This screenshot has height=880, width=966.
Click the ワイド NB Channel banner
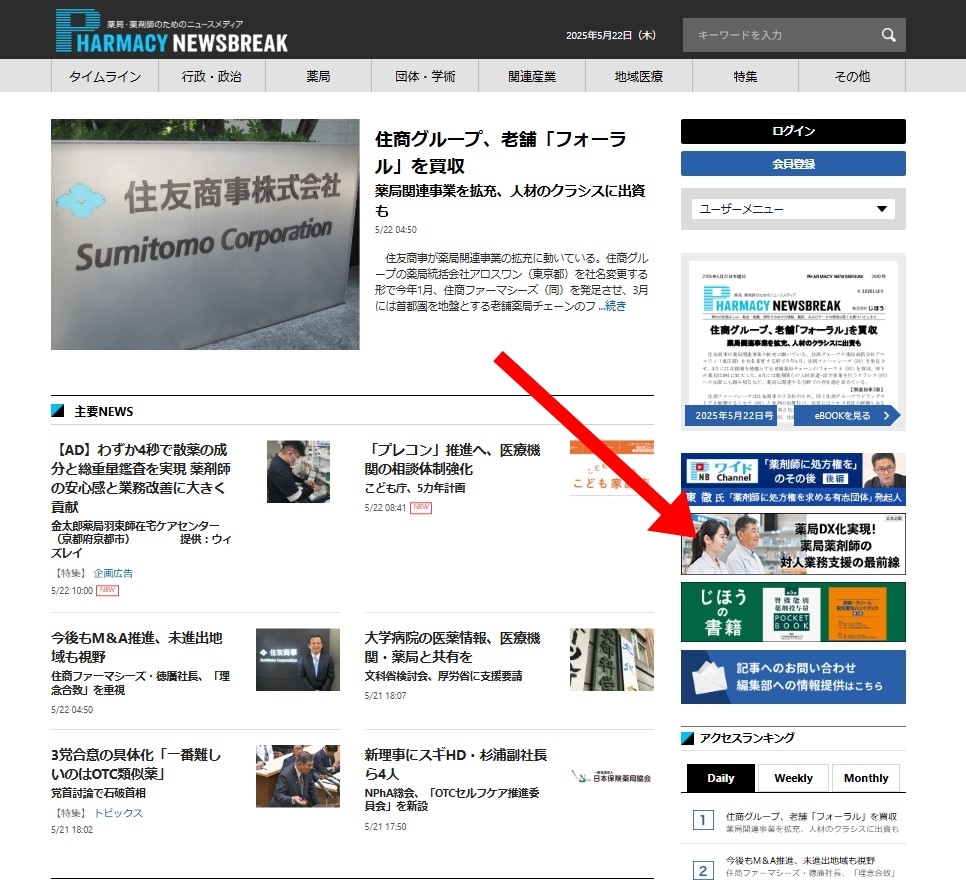[x=793, y=479]
